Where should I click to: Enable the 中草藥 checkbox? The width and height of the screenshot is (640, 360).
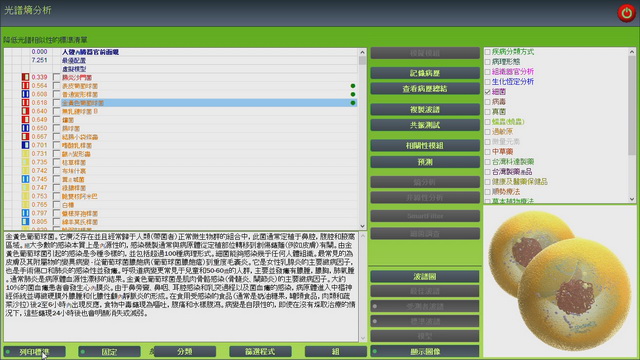click(487, 152)
